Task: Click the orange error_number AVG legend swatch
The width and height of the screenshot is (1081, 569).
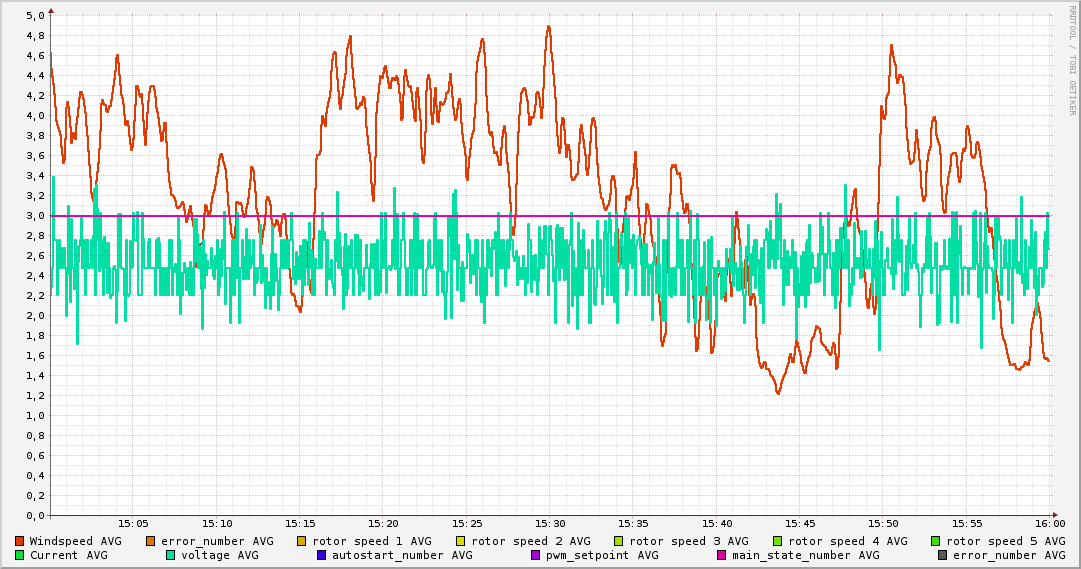Action: click(151, 541)
